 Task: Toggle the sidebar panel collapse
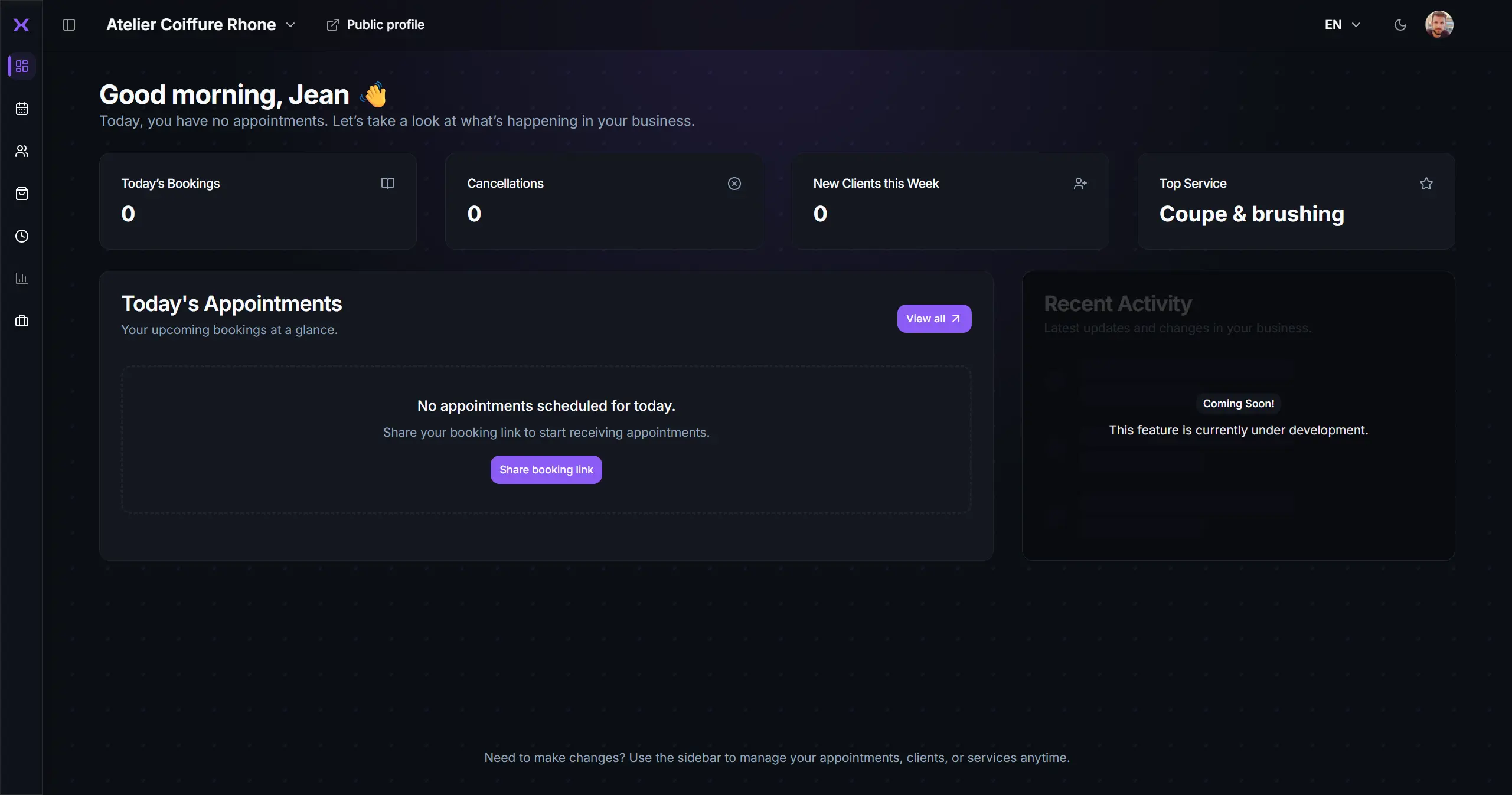pyautogui.click(x=69, y=25)
